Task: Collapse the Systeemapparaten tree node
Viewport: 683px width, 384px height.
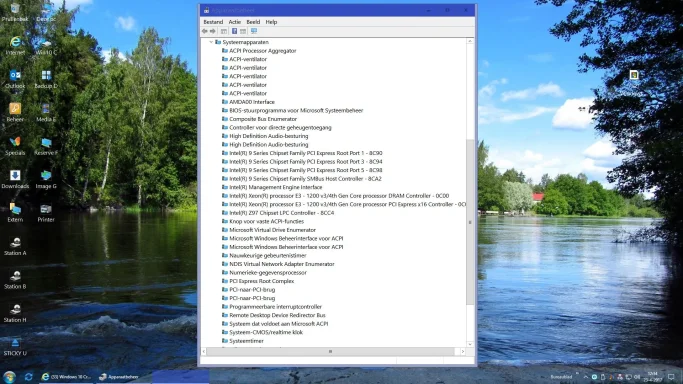Action: 211,42
